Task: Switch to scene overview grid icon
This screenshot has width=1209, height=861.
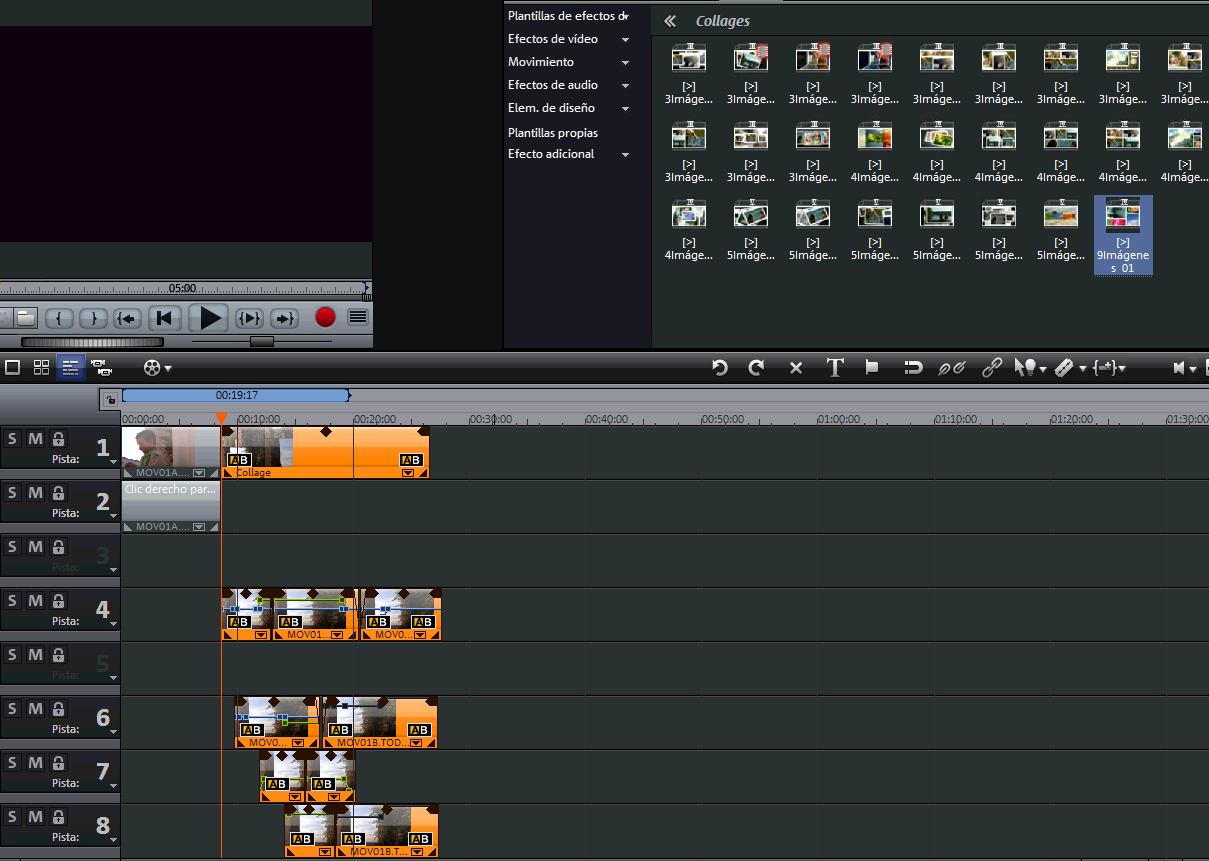Action: pos(41,367)
